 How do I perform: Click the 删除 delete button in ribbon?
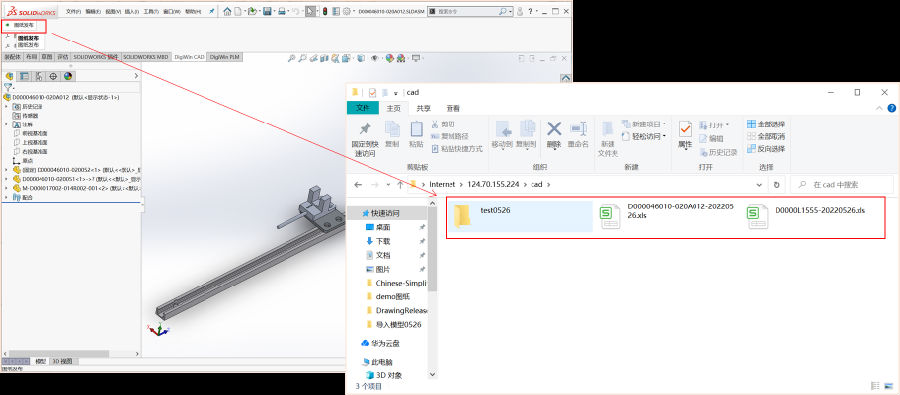click(554, 135)
